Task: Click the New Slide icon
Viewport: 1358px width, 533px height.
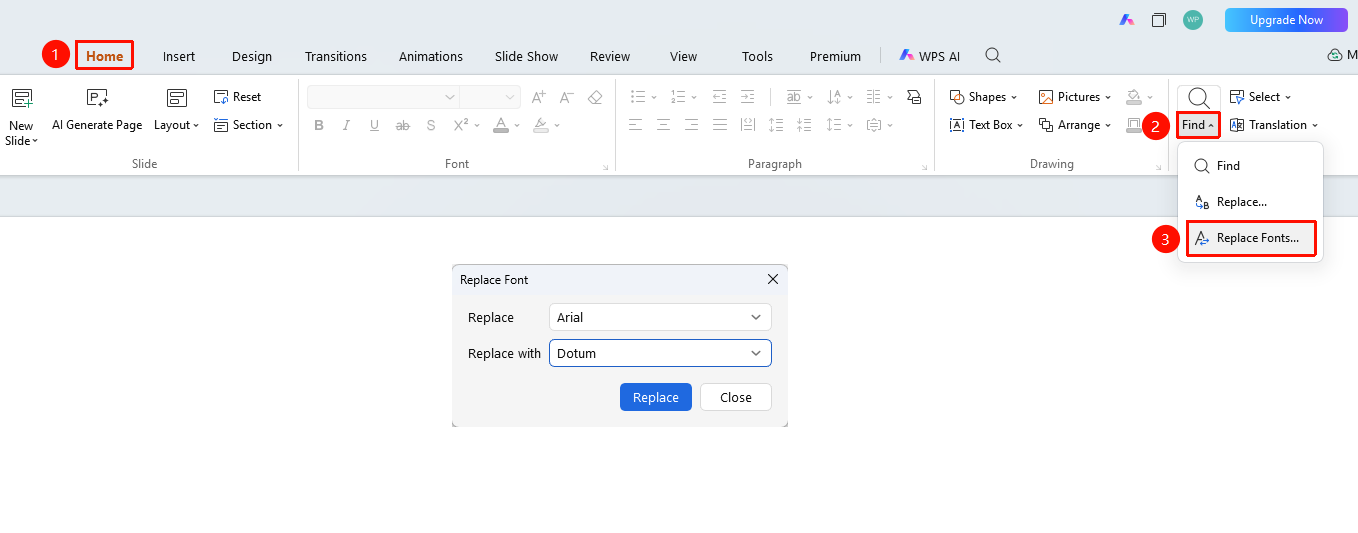Action: [22, 98]
